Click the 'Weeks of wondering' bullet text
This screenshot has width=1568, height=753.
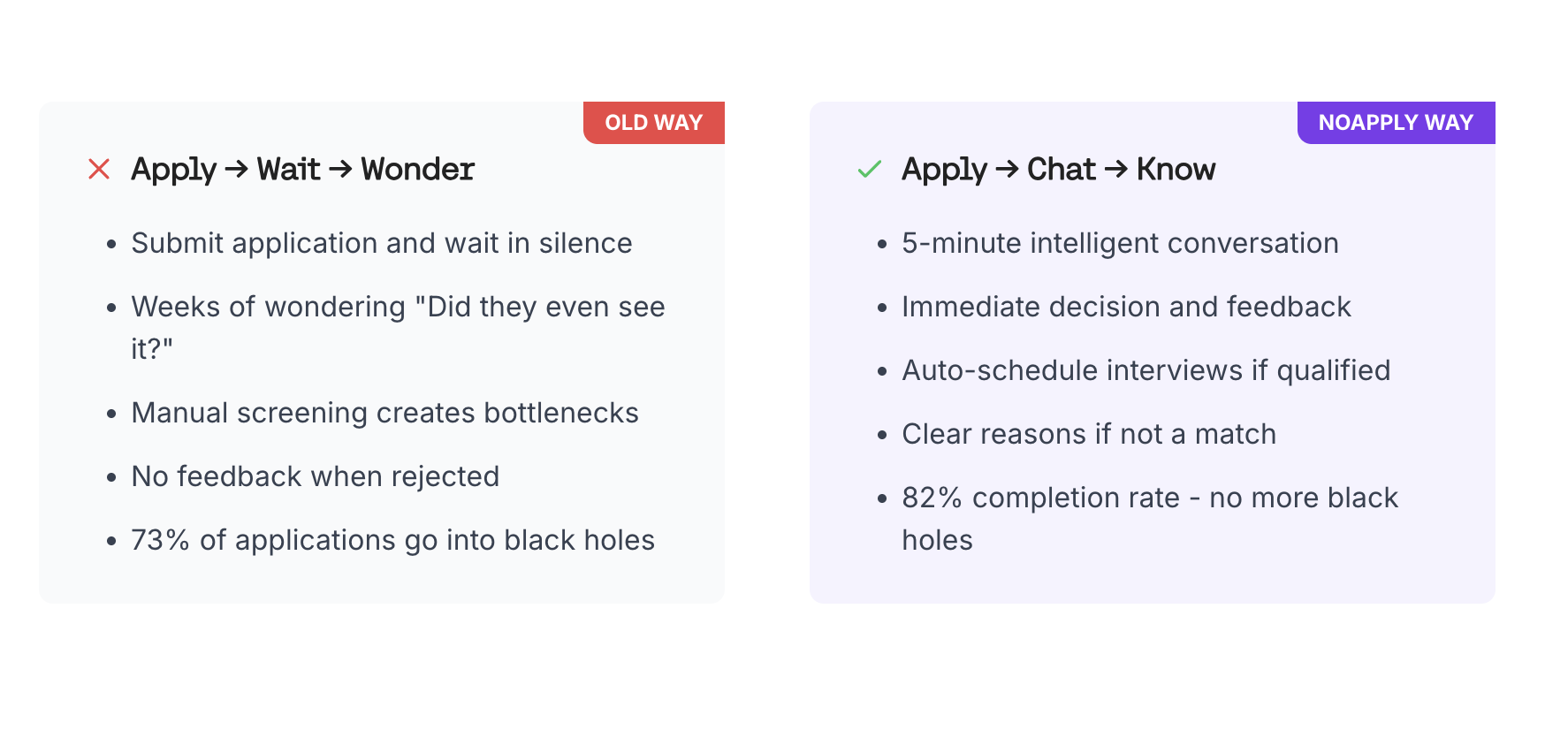tap(398, 328)
